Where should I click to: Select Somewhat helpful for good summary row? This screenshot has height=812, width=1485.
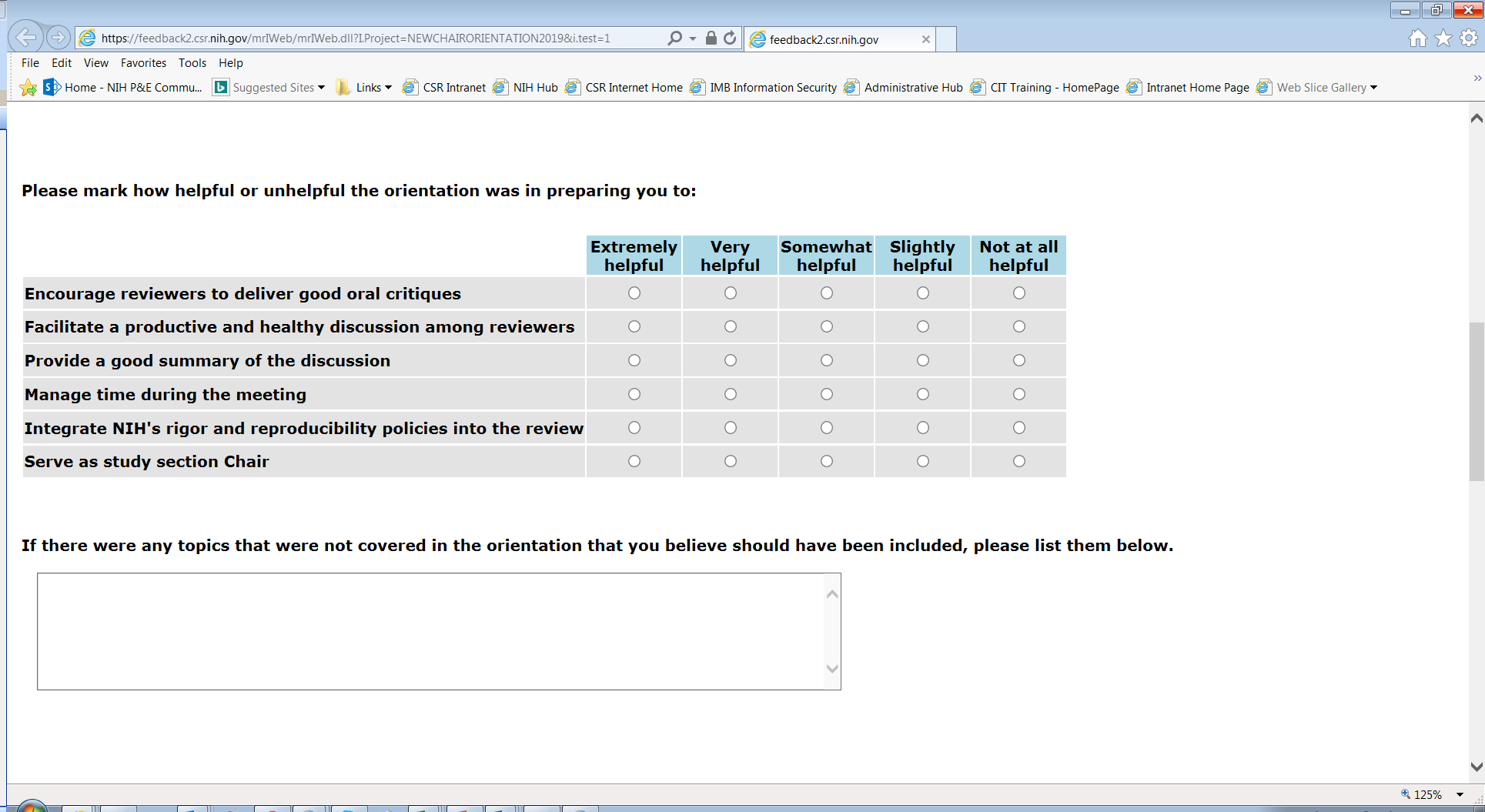(x=827, y=360)
